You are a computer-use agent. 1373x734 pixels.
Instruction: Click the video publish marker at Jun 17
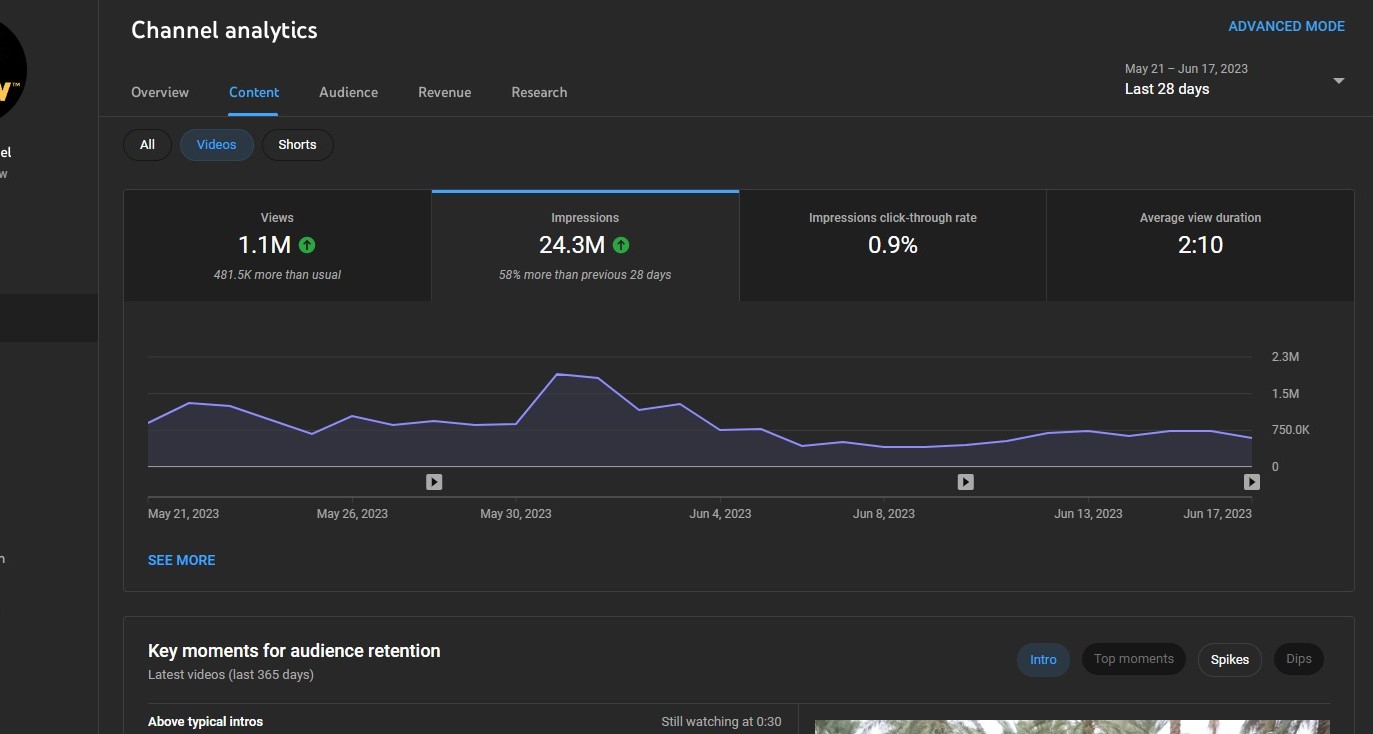1251,482
